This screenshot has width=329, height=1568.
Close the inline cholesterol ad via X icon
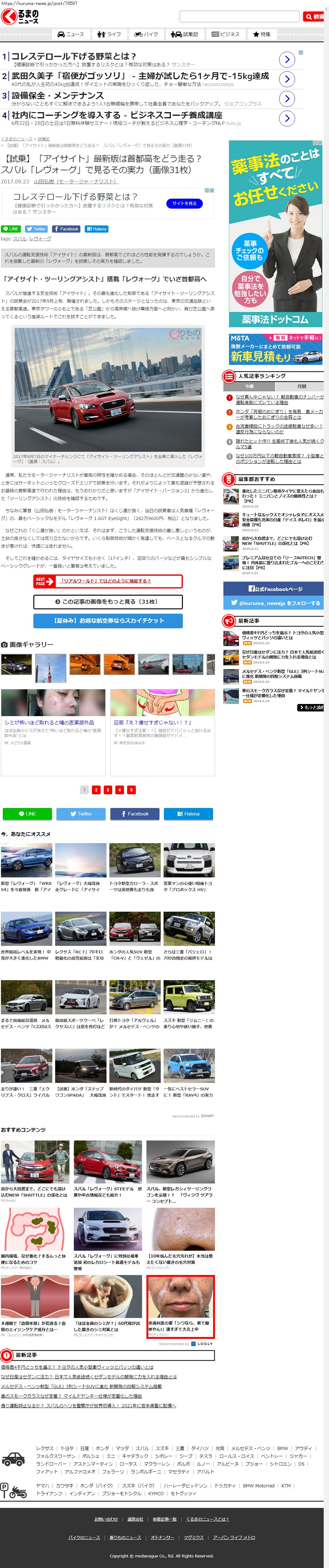212,191
